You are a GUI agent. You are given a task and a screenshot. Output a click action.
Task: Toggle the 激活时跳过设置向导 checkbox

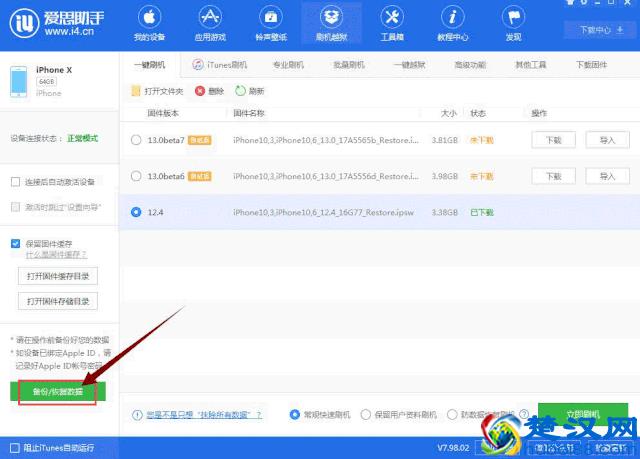pos(15,207)
